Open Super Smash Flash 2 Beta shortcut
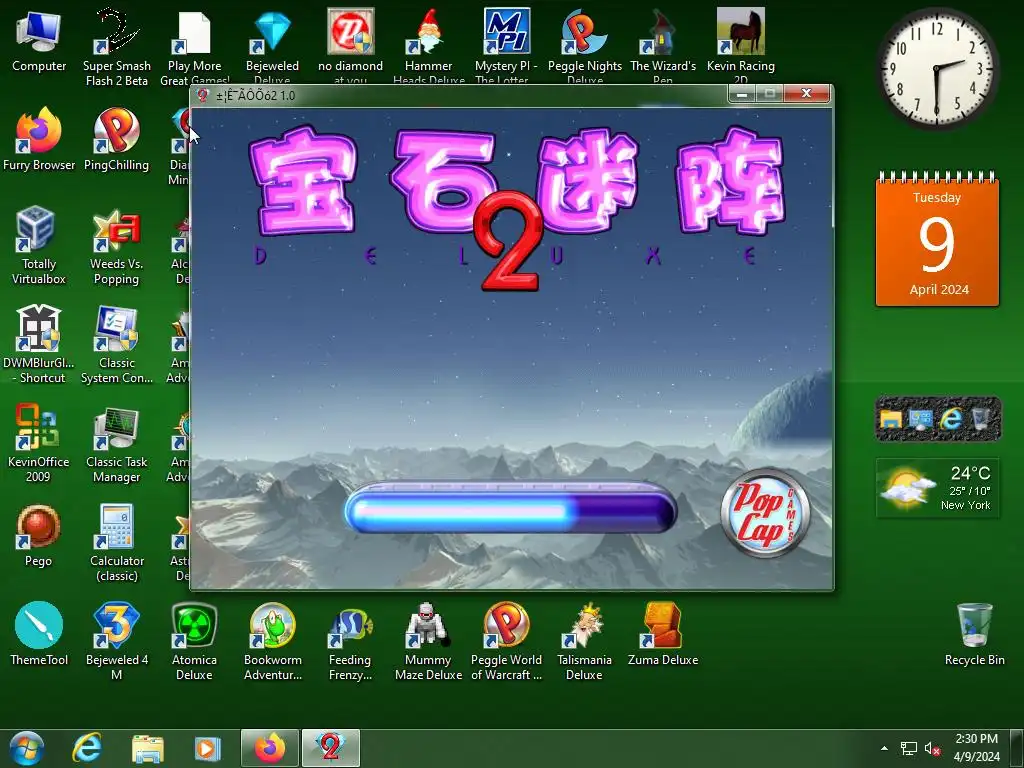The image size is (1024, 768). (116, 46)
